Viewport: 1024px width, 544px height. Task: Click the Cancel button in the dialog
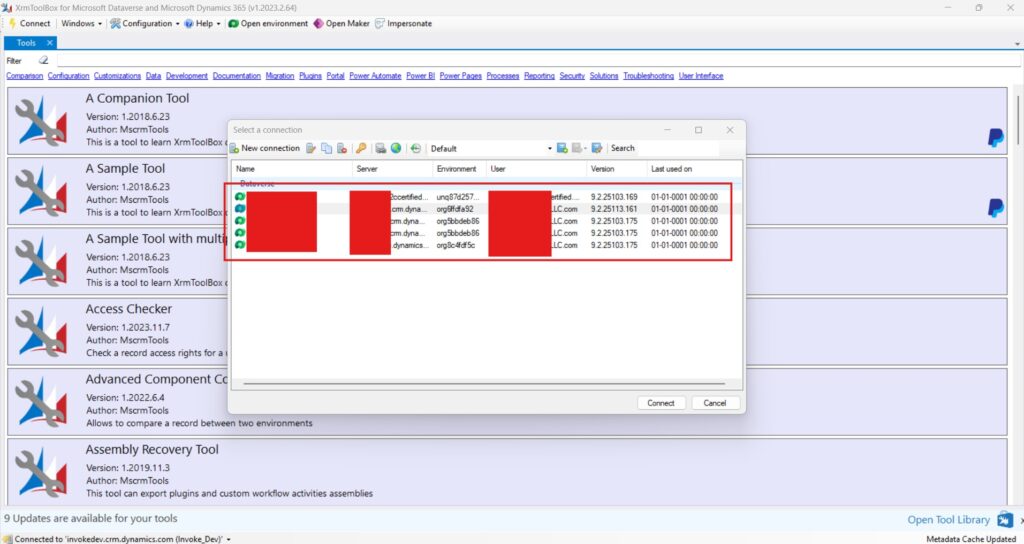pyautogui.click(x=715, y=403)
